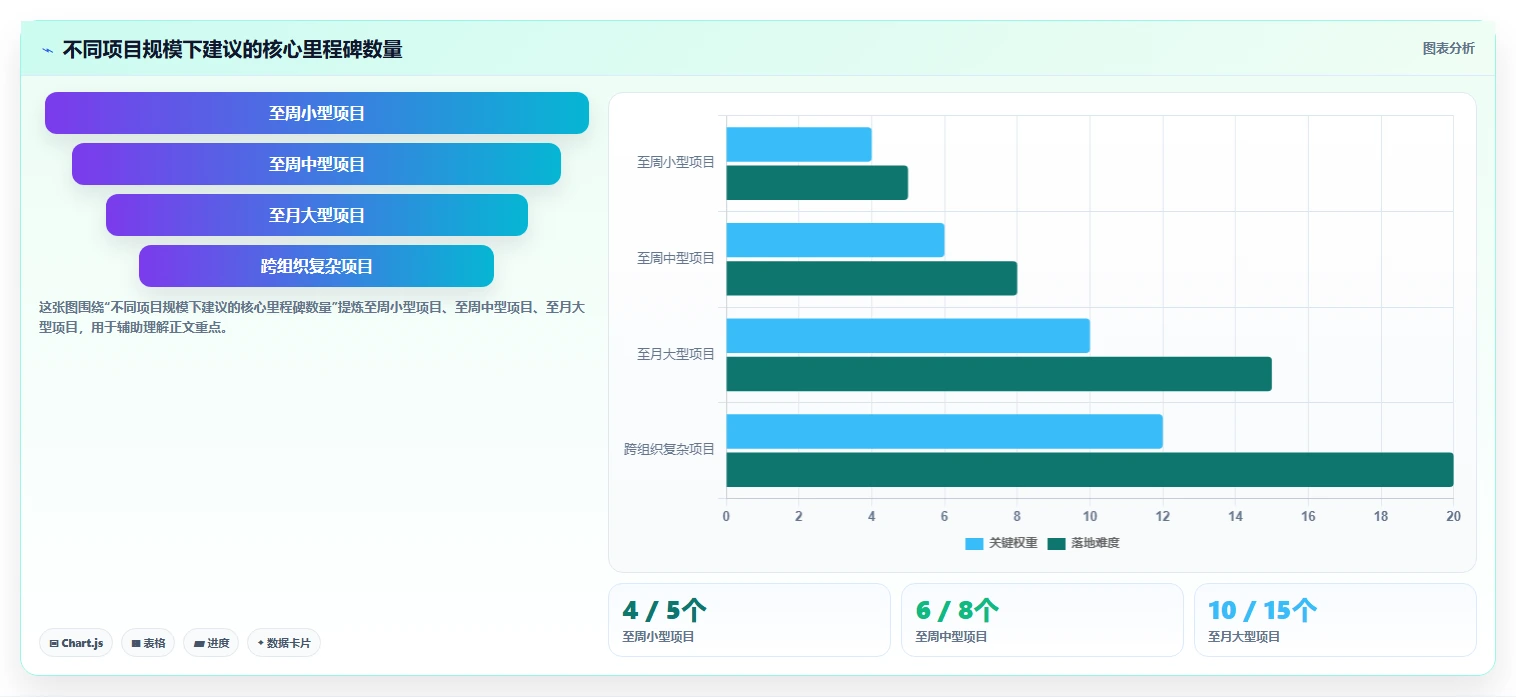The image size is (1516, 697).
Task: Click the title 不同项目规模下建议的核心里程碑数量
Action: 233,50
